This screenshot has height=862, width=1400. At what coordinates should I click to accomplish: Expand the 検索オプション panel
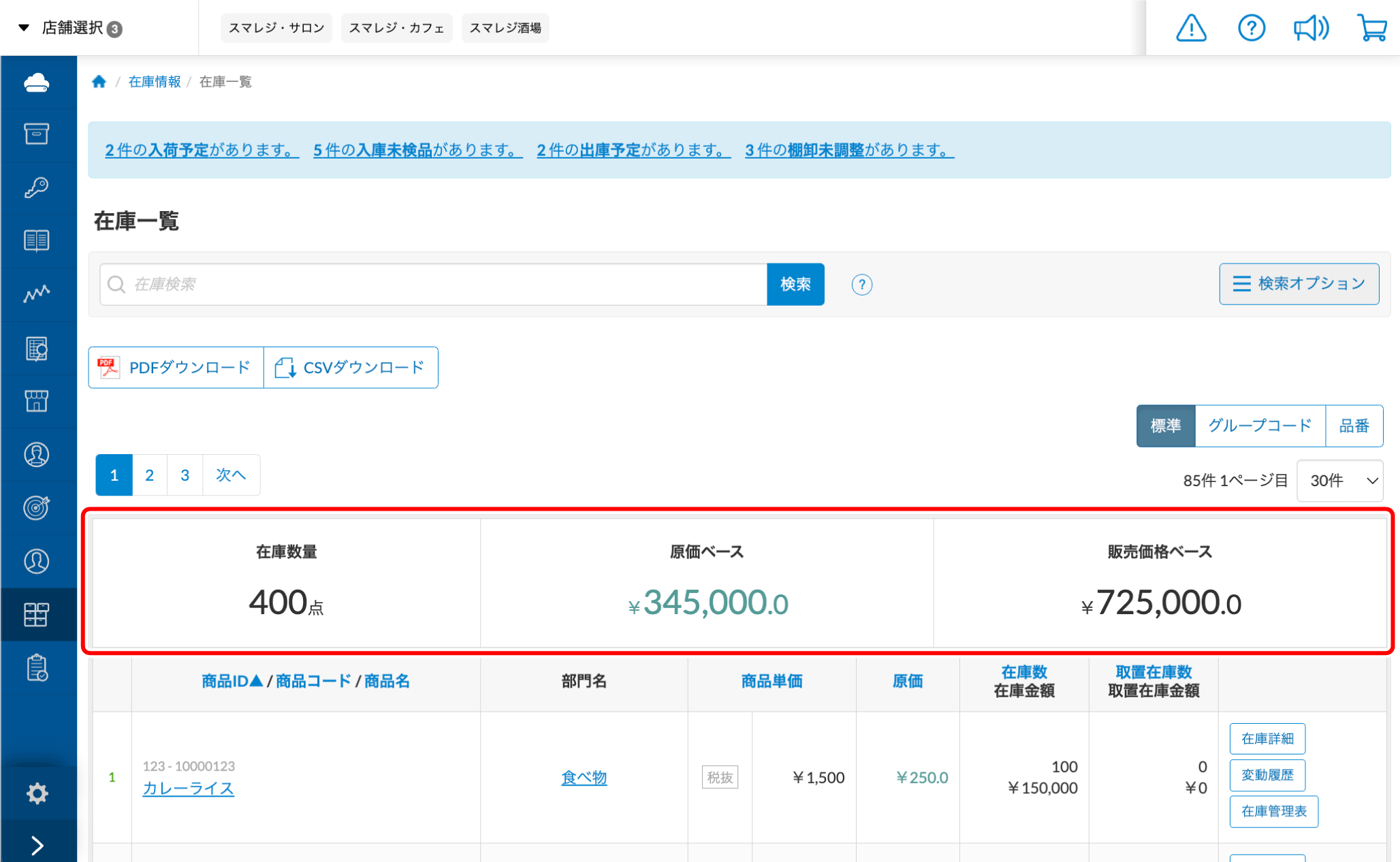pyautogui.click(x=1299, y=284)
